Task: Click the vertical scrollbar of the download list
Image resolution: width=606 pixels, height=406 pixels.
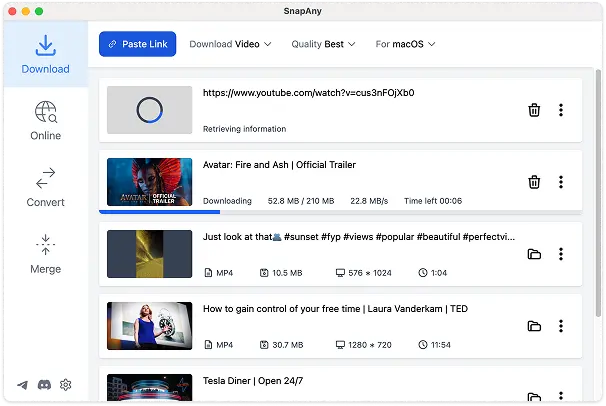Action: click(x=598, y=193)
